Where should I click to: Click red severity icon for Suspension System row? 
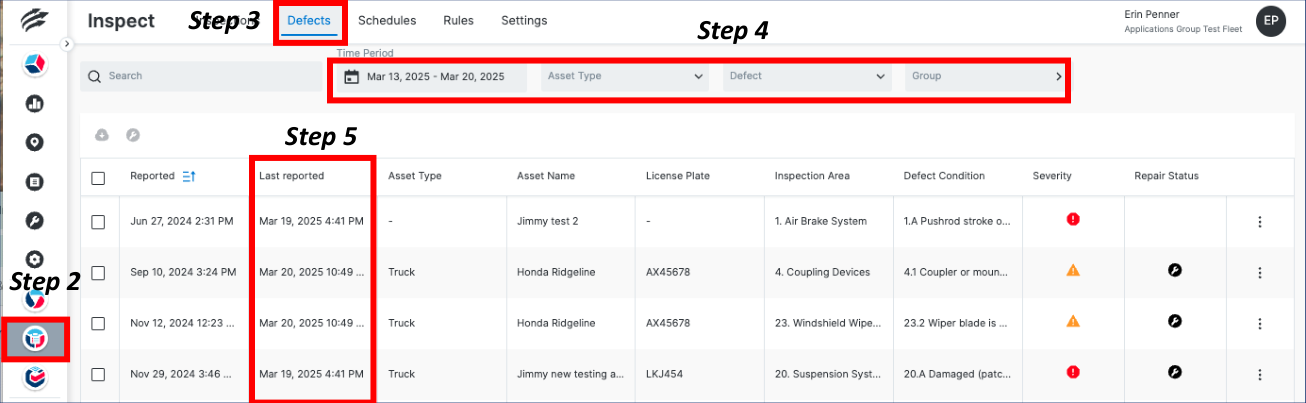tap(1073, 372)
